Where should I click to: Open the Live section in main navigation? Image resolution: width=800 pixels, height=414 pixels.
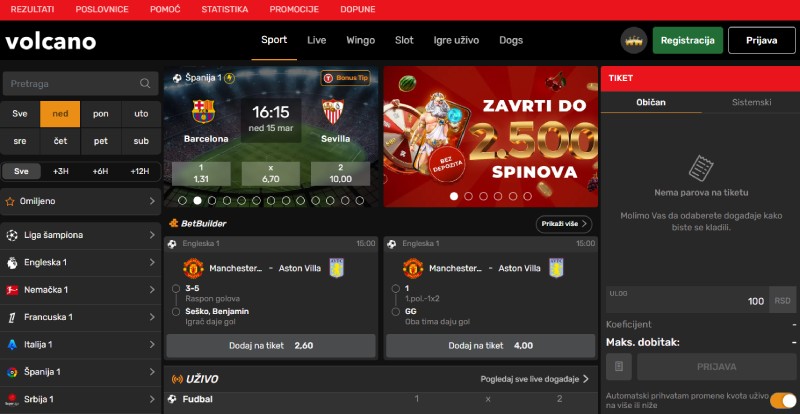(x=316, y=40)
